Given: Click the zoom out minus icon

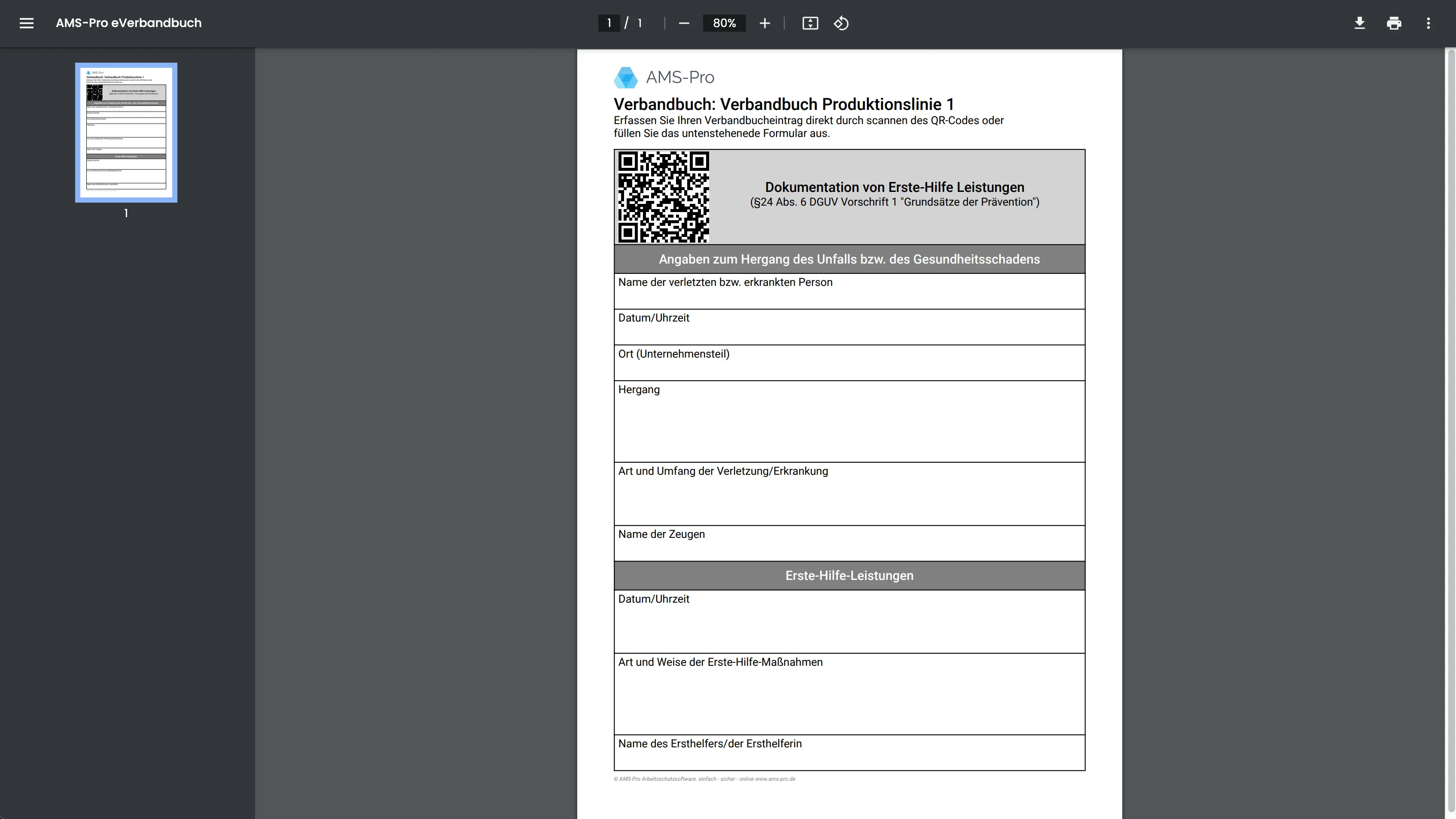Looking at the screenshot, I should click(684, 23).
